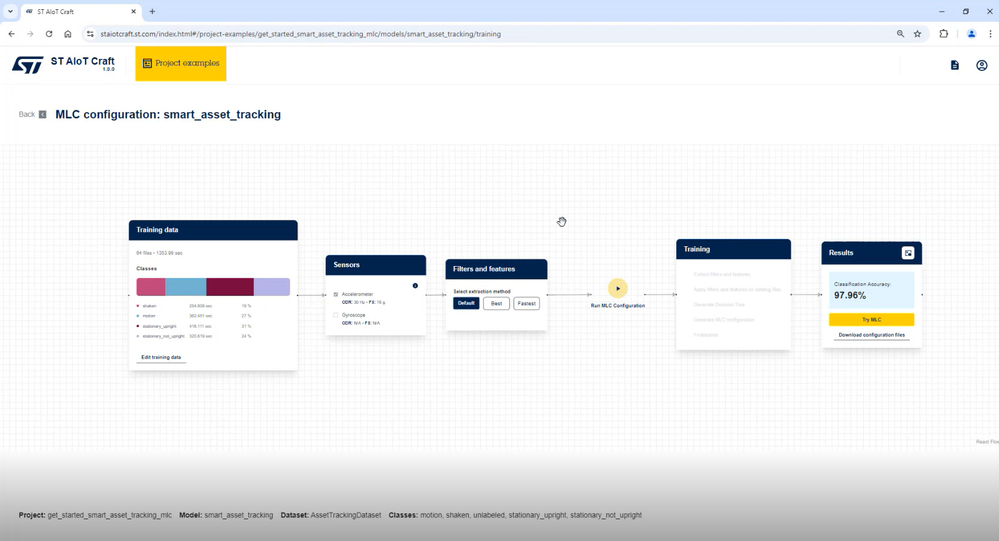Click the Sensors info icon
This screenshot has height=541, width=999.
point(415,285)
